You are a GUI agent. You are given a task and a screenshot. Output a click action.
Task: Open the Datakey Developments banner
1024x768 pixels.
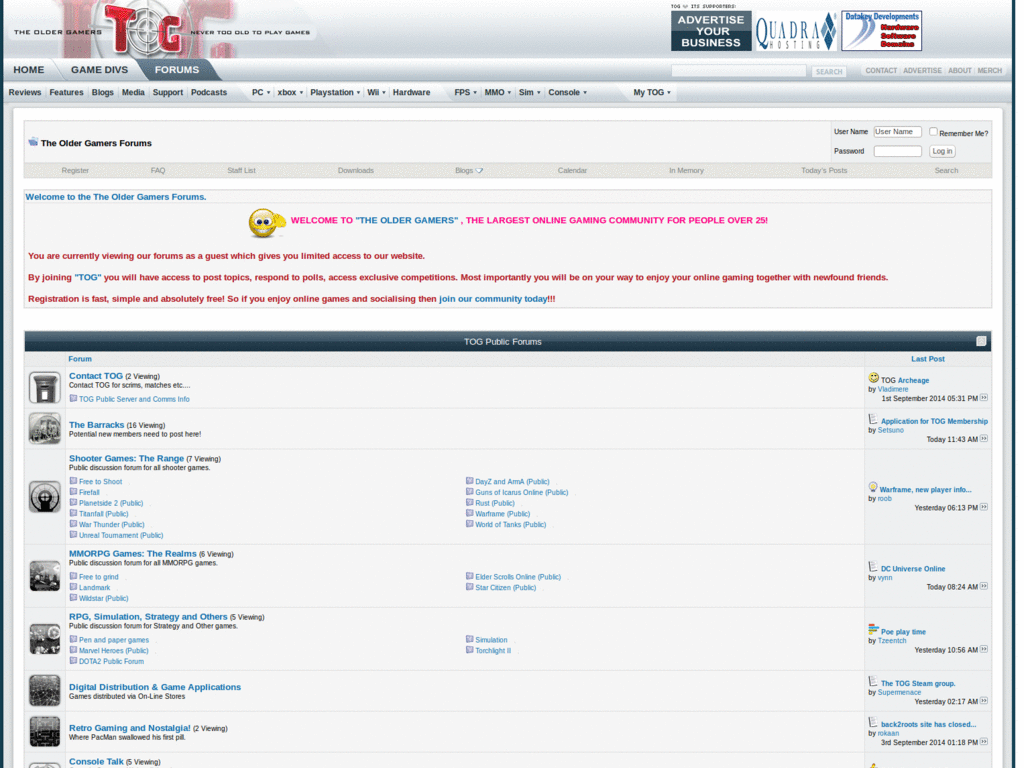pyautogui.click(x=881, y=31)
